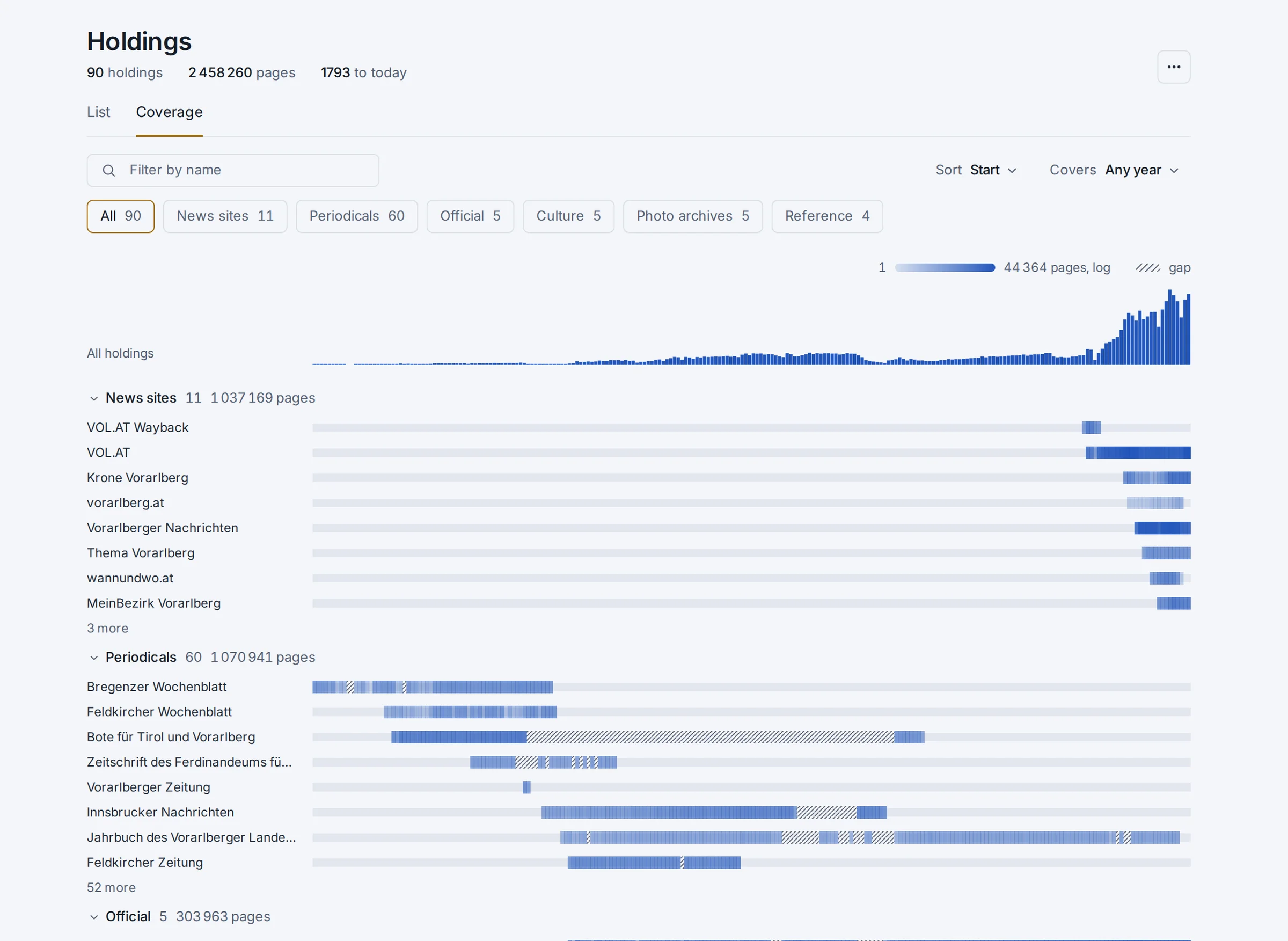Screen dimensions: 1288x941
Task: Click the Vorarlberger Nachrichten coverage bar
Action: pyautogui.click(x=1162, y=528)
